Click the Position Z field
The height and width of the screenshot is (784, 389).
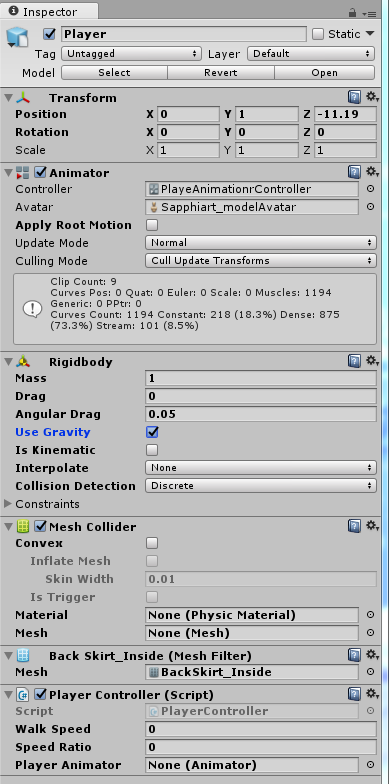pos(345,114)
